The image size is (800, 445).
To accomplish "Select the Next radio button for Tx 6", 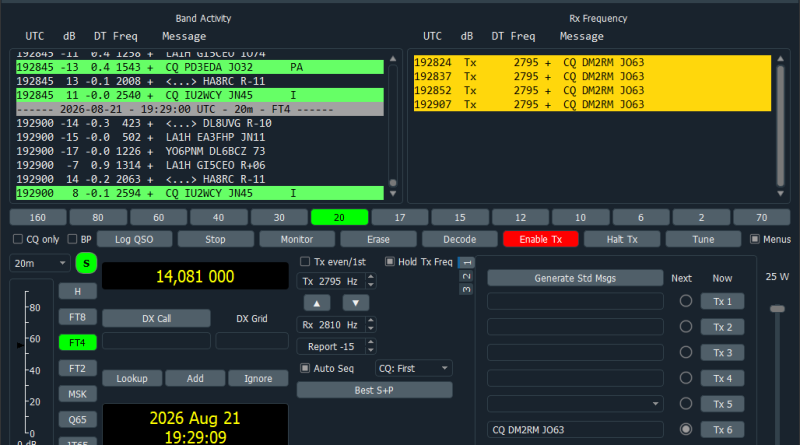I will coord(686,429).
